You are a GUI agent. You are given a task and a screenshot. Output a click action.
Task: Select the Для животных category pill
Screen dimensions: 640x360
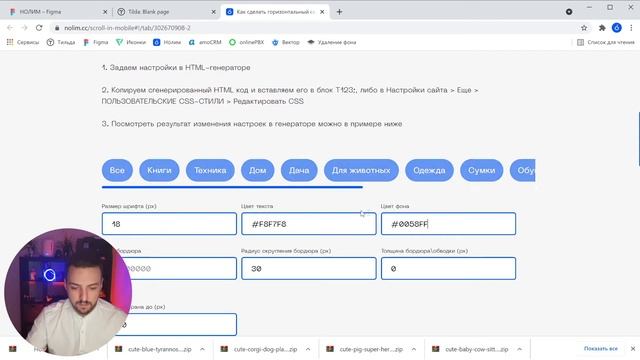click(x=361, y=170)
